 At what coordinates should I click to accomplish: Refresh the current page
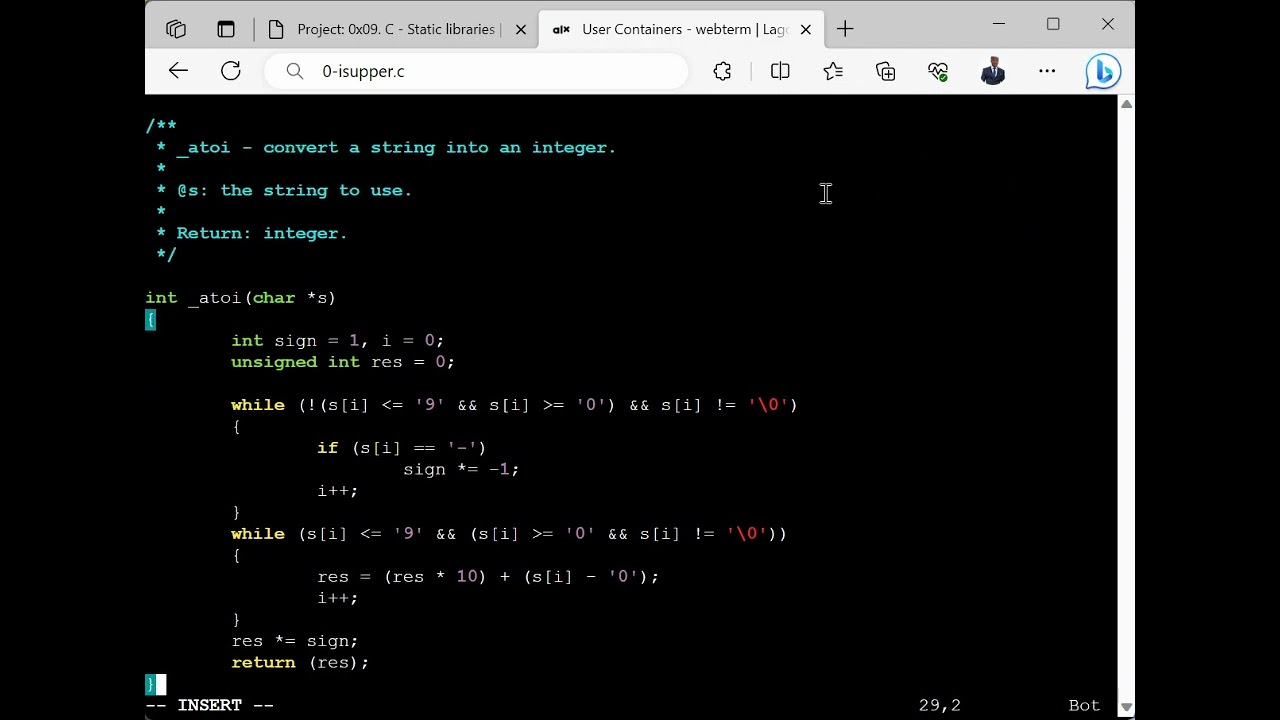point(231,71)
